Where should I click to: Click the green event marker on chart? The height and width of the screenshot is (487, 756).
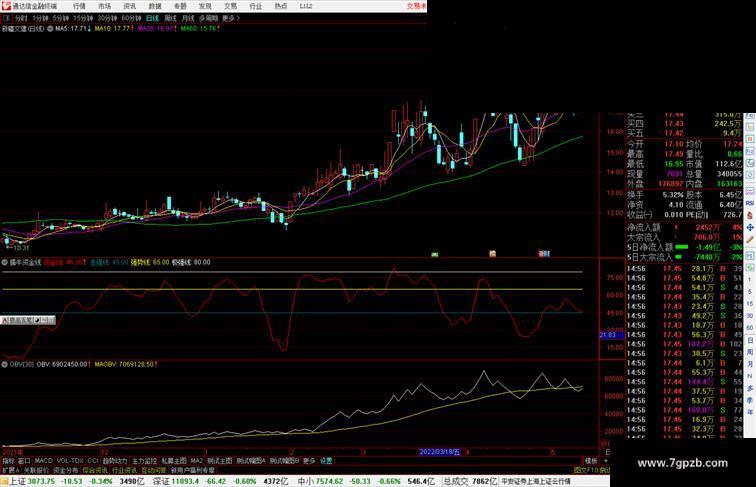pyautogui.click(x=434, y=254)
